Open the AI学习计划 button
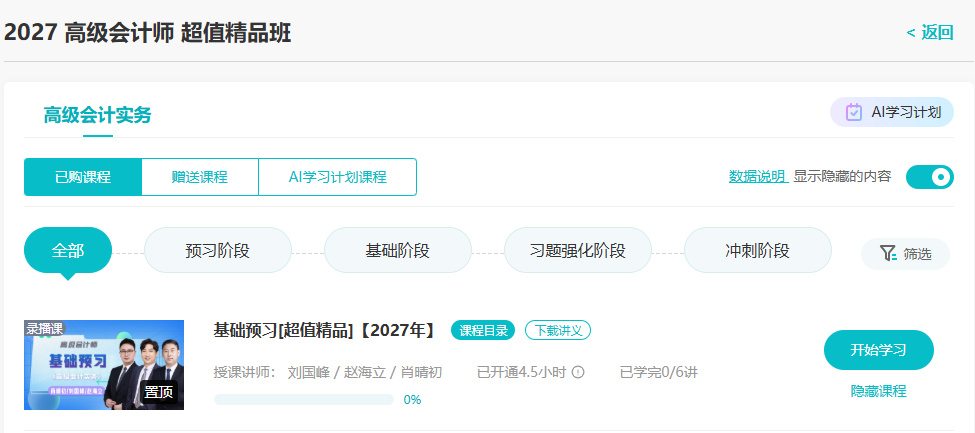 point(892,112)
